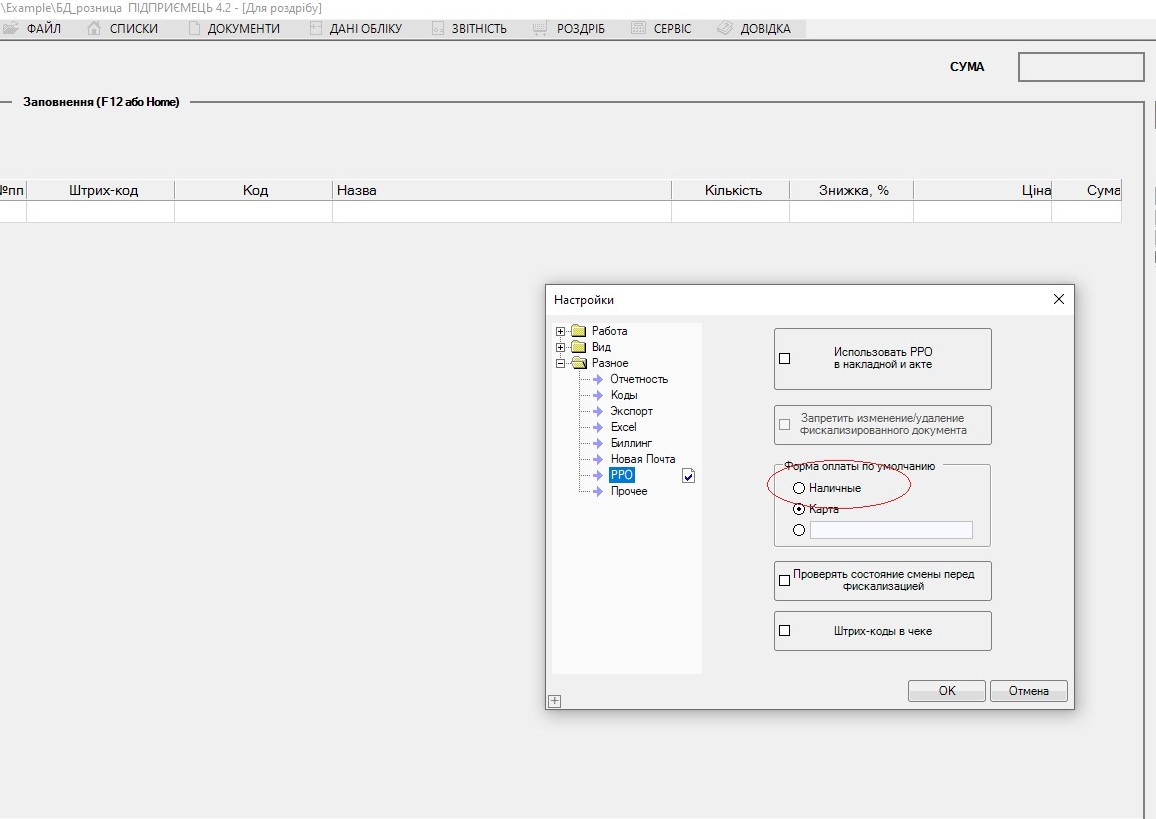Select Новая Почта in the settings tree

tap(642, 459)
